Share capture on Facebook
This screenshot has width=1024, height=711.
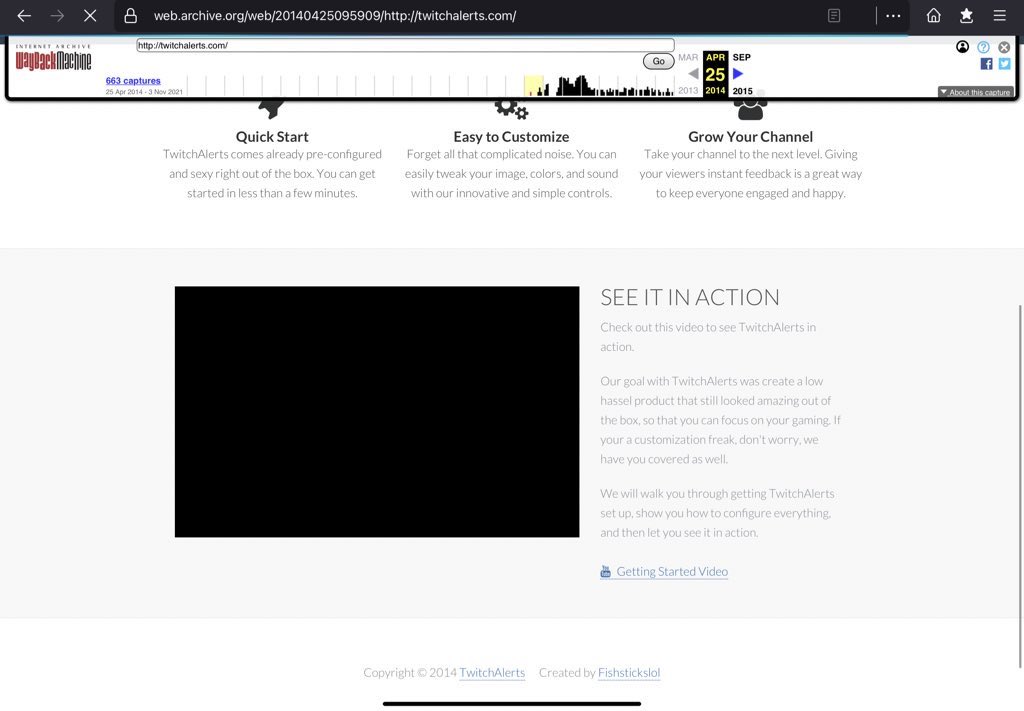[x=986, y=64]
